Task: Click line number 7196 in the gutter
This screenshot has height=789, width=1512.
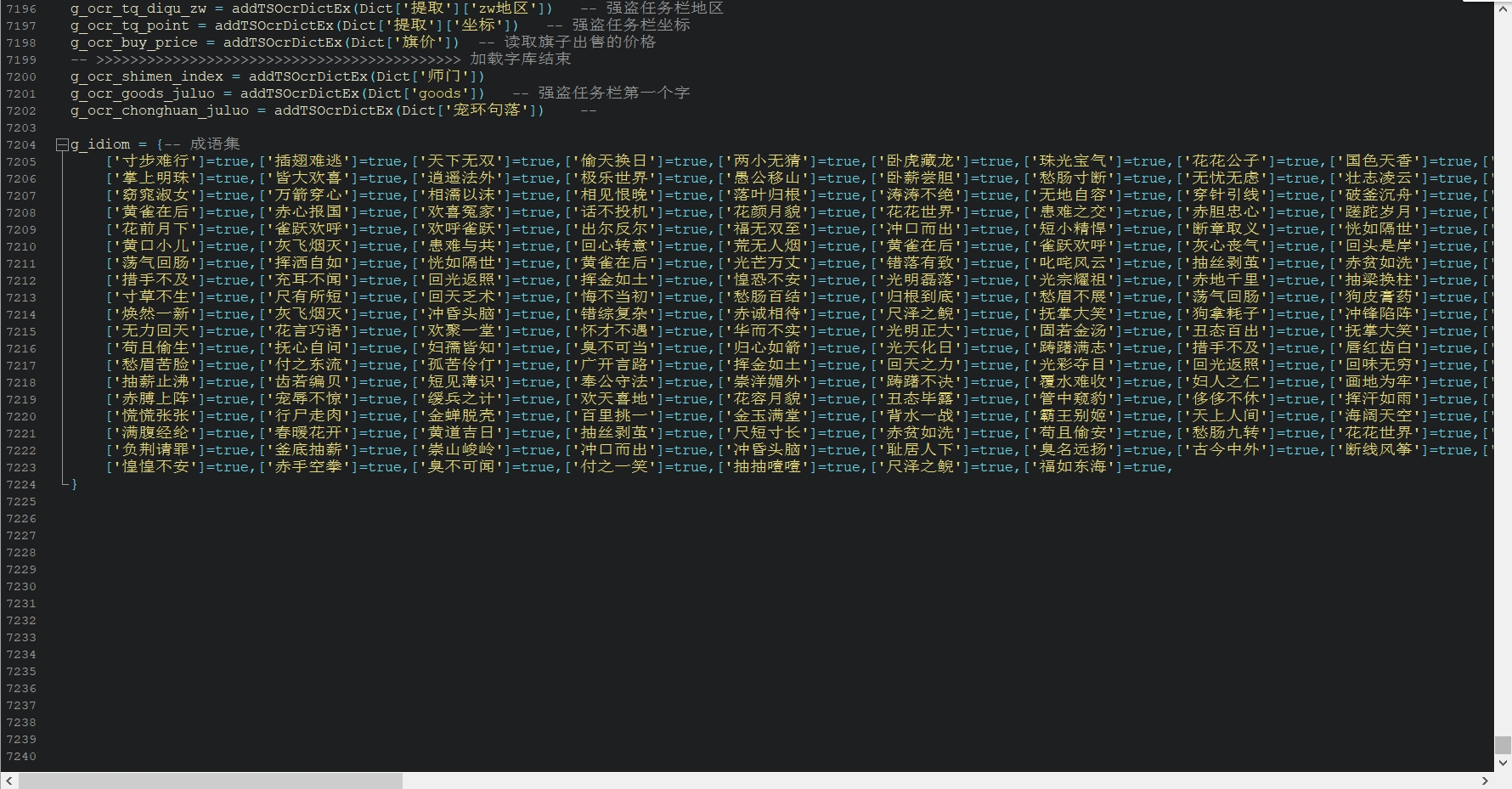Action: click(x=21, y=9)
